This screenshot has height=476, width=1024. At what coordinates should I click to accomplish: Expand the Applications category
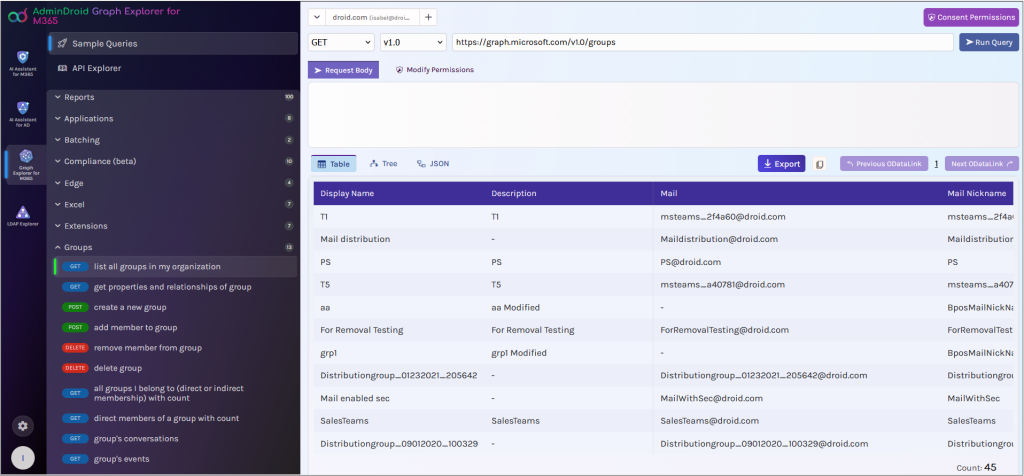[173, 119]
